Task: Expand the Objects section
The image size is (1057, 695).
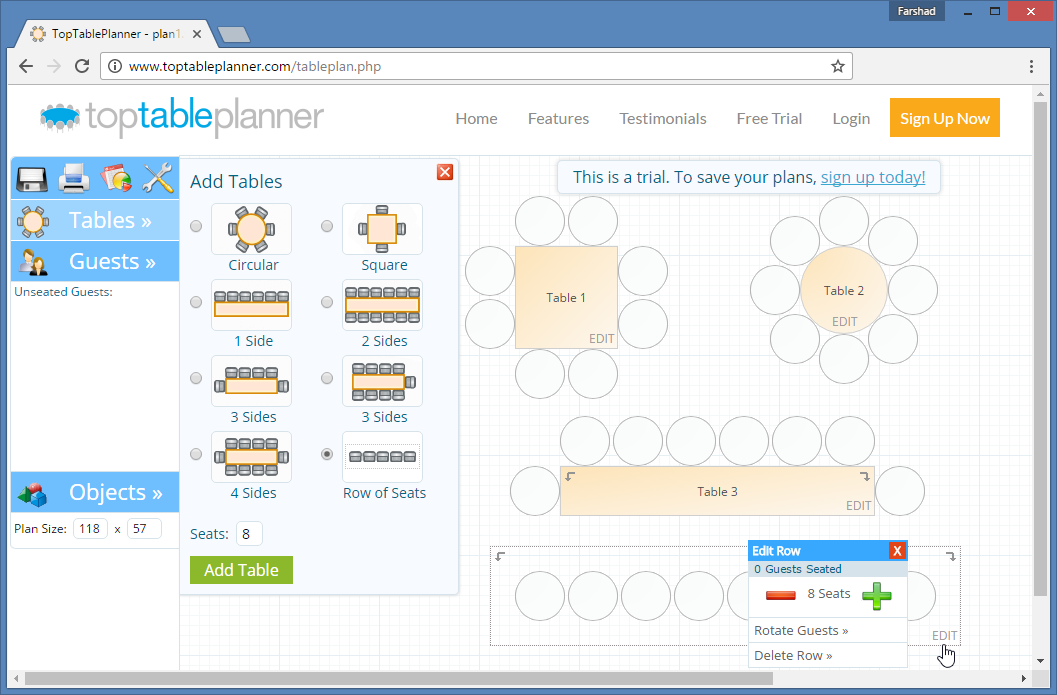Action: click(95, 493)
